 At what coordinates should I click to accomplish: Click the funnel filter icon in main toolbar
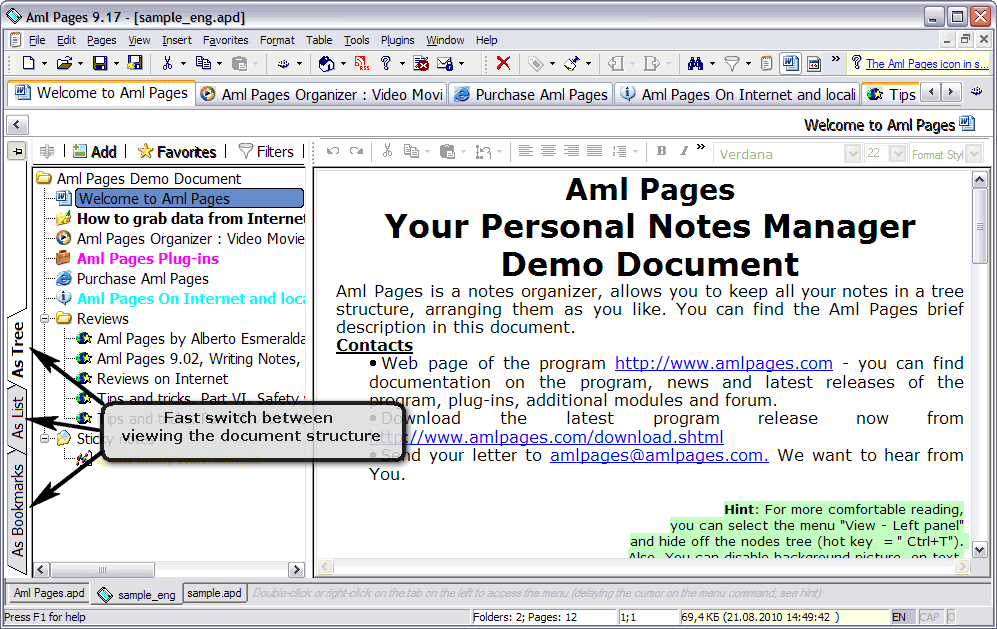click(x=732, y=63)
